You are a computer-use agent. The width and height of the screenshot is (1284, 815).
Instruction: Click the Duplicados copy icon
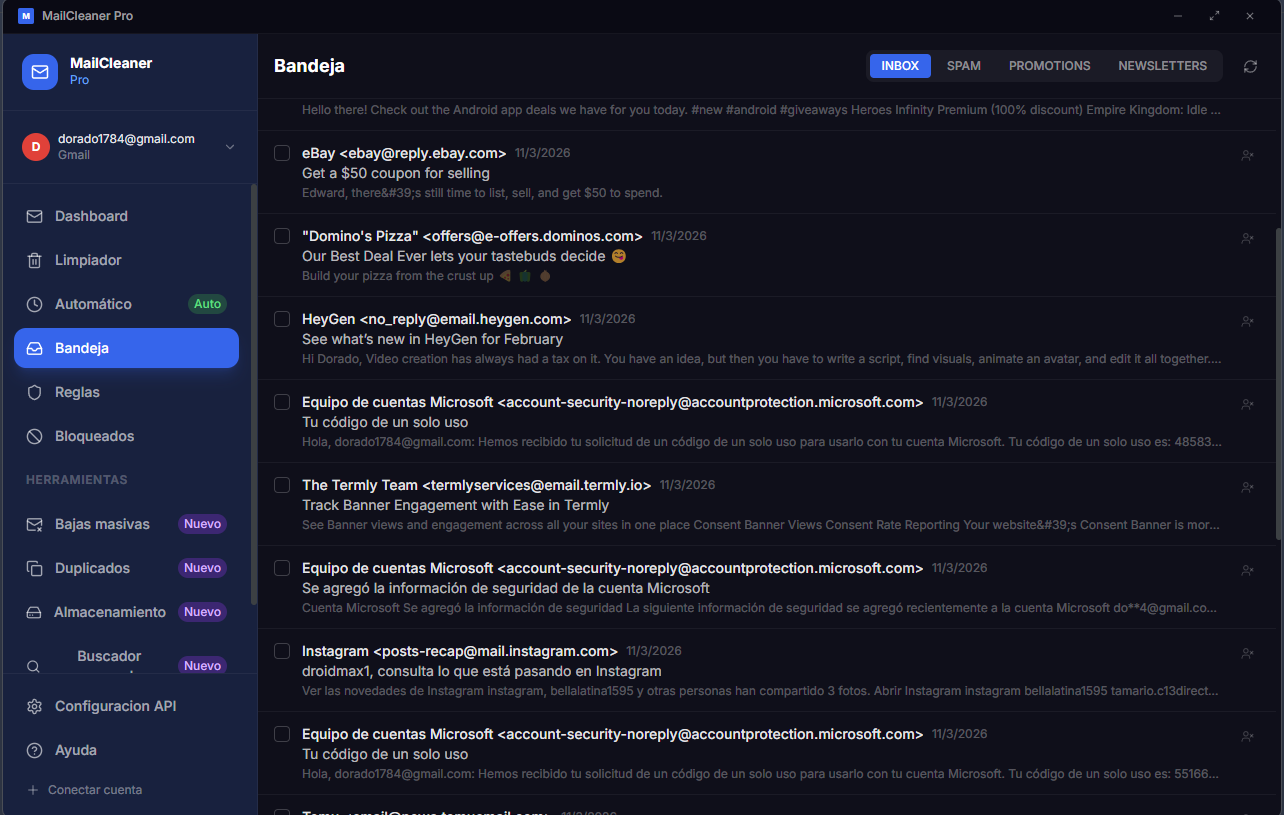(x=34, y=568)
